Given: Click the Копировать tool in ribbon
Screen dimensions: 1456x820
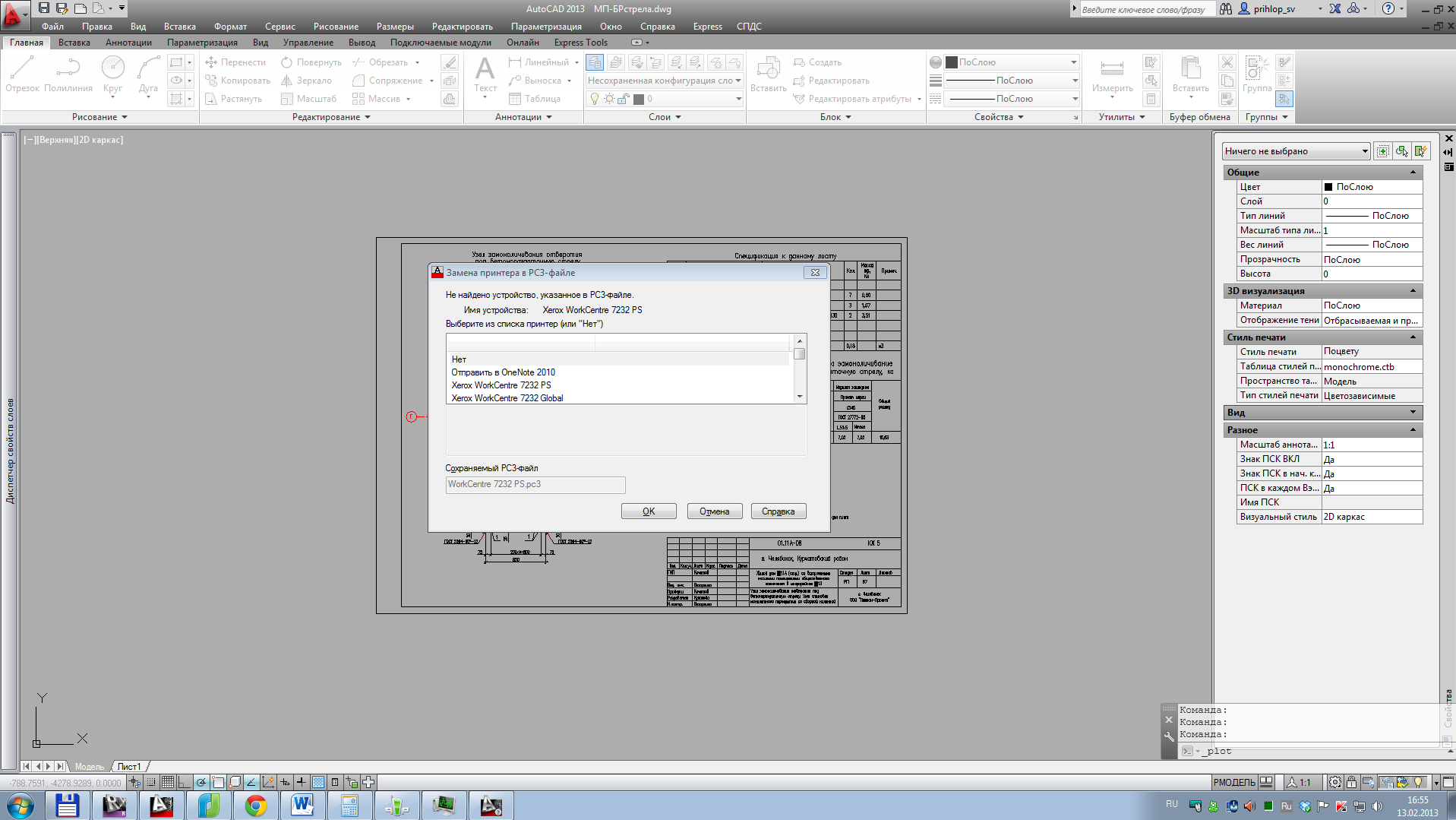Looking at the screenshot, I should (238, 81).
